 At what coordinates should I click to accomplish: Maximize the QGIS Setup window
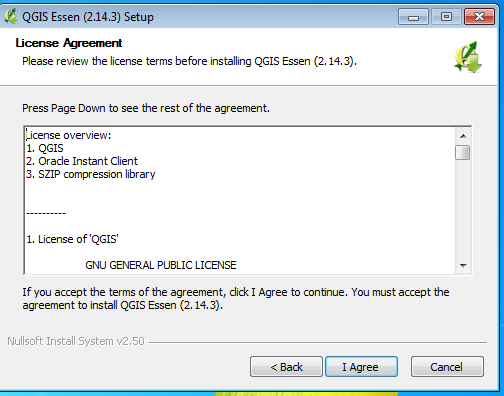tap(446, 17)
